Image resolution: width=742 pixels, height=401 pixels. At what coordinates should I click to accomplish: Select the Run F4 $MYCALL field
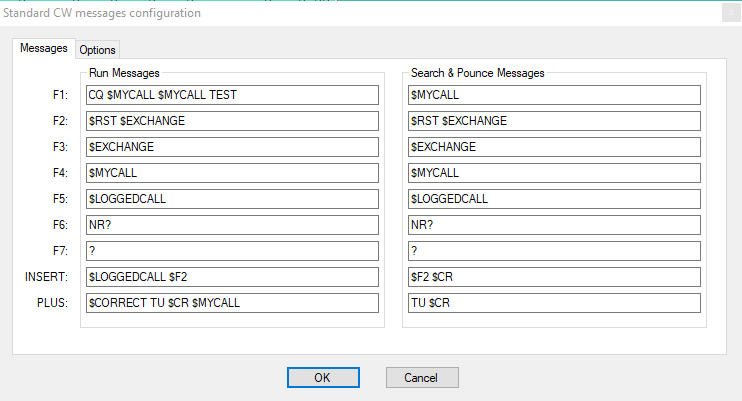233,173
